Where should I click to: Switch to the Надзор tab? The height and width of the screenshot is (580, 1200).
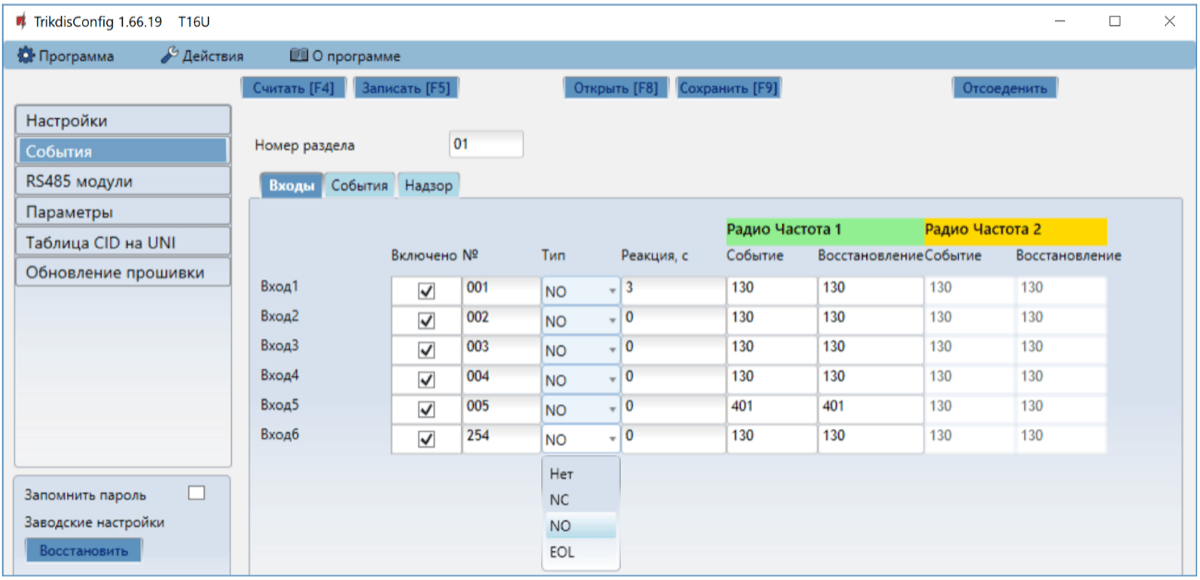[x=428, y=186]
